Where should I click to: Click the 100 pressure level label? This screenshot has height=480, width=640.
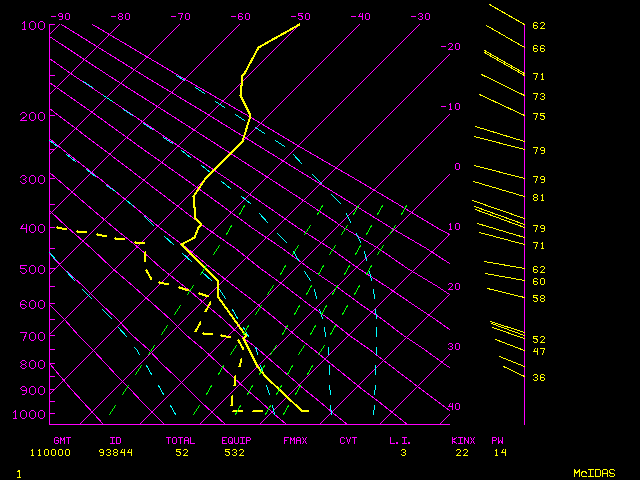click(x=33, y=25)
